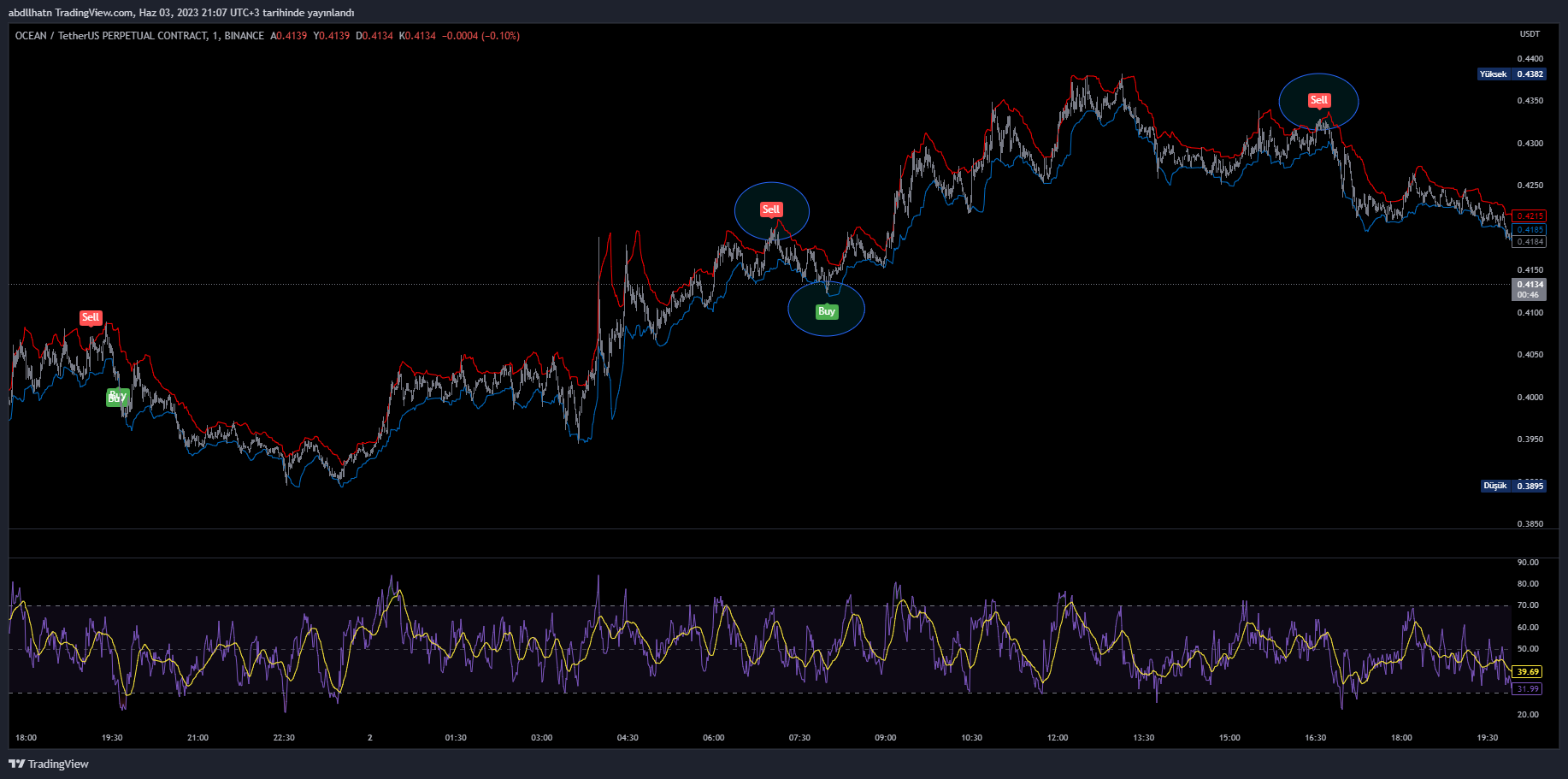Click the Düşük 0.3895 low price label
The height and width of the screenshot is (779, 1568).
tap(1513, 486)
